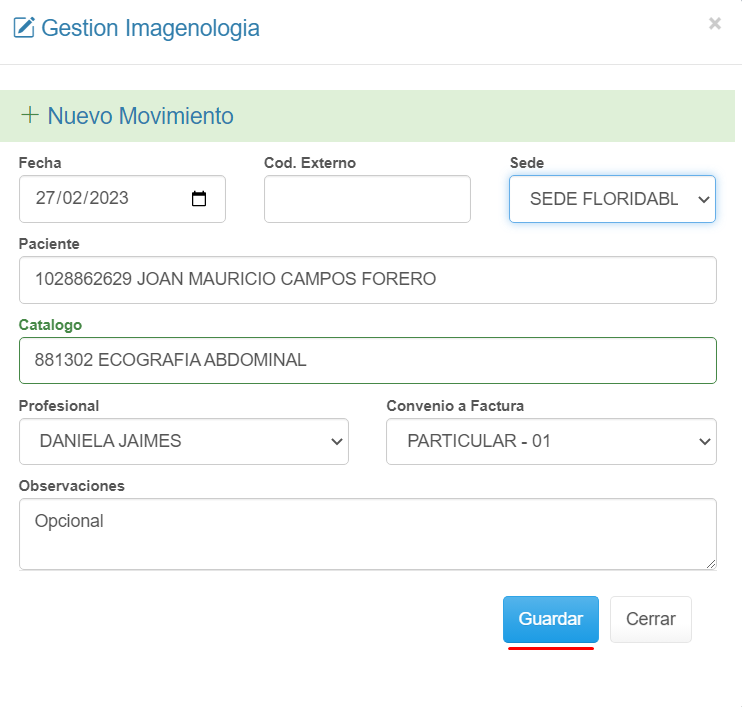Focus the Cod. Externo input field
Viewport: 742px width, 707px height.
tap(367, 199)
